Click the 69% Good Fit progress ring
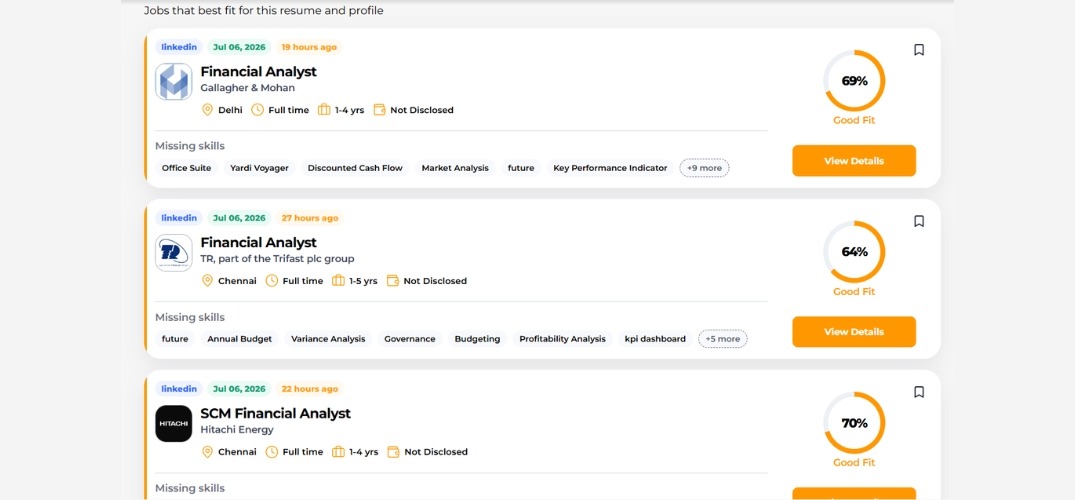Viewport: 1075px width, 500px height. point(854,81)
